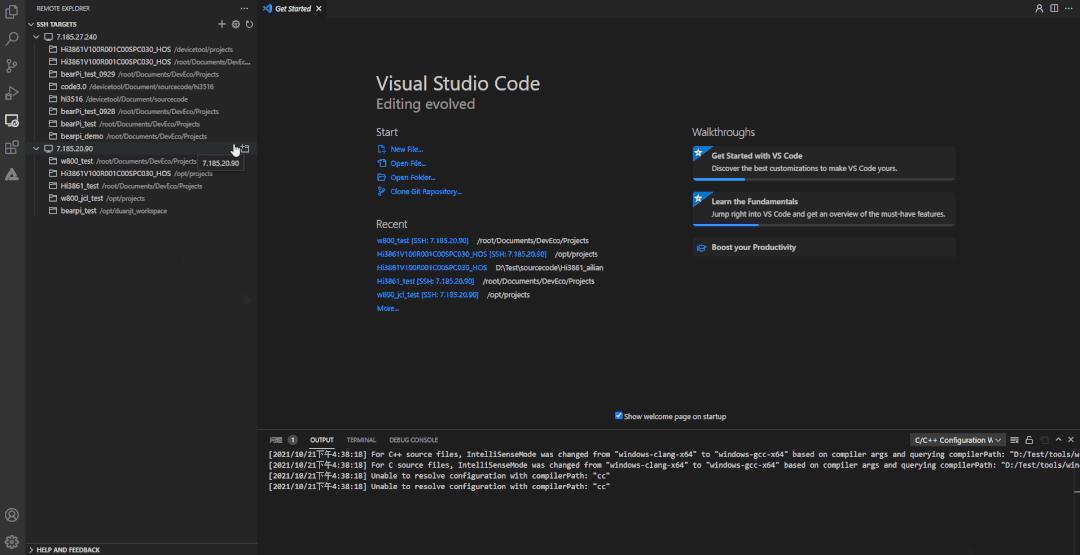Image resolution: width=1080 pixels, height=555 pixels.
Task: Open the C/C++ Configuration output channel dropdown
Action: click(957, 440)
